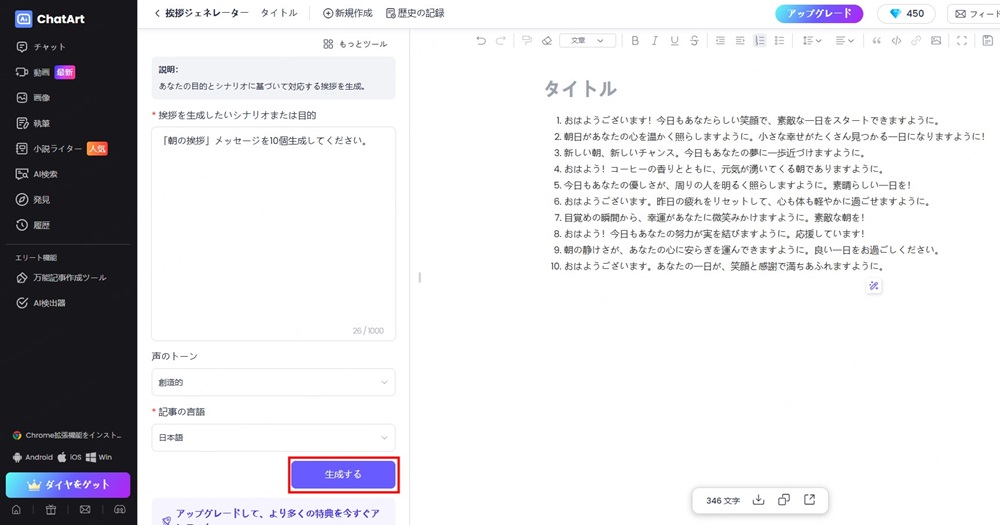Enter fullscreen mode with the expand icon
Viewport: 1000px width, 525px height.
(x=962, y=41)
